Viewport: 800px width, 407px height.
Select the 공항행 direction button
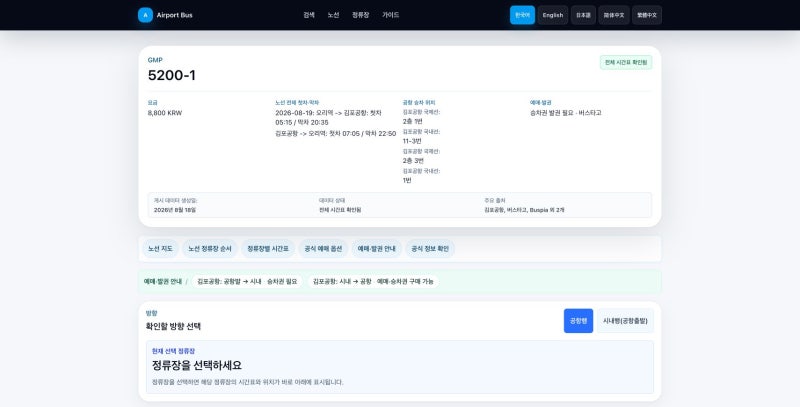[x=579, y=321]
